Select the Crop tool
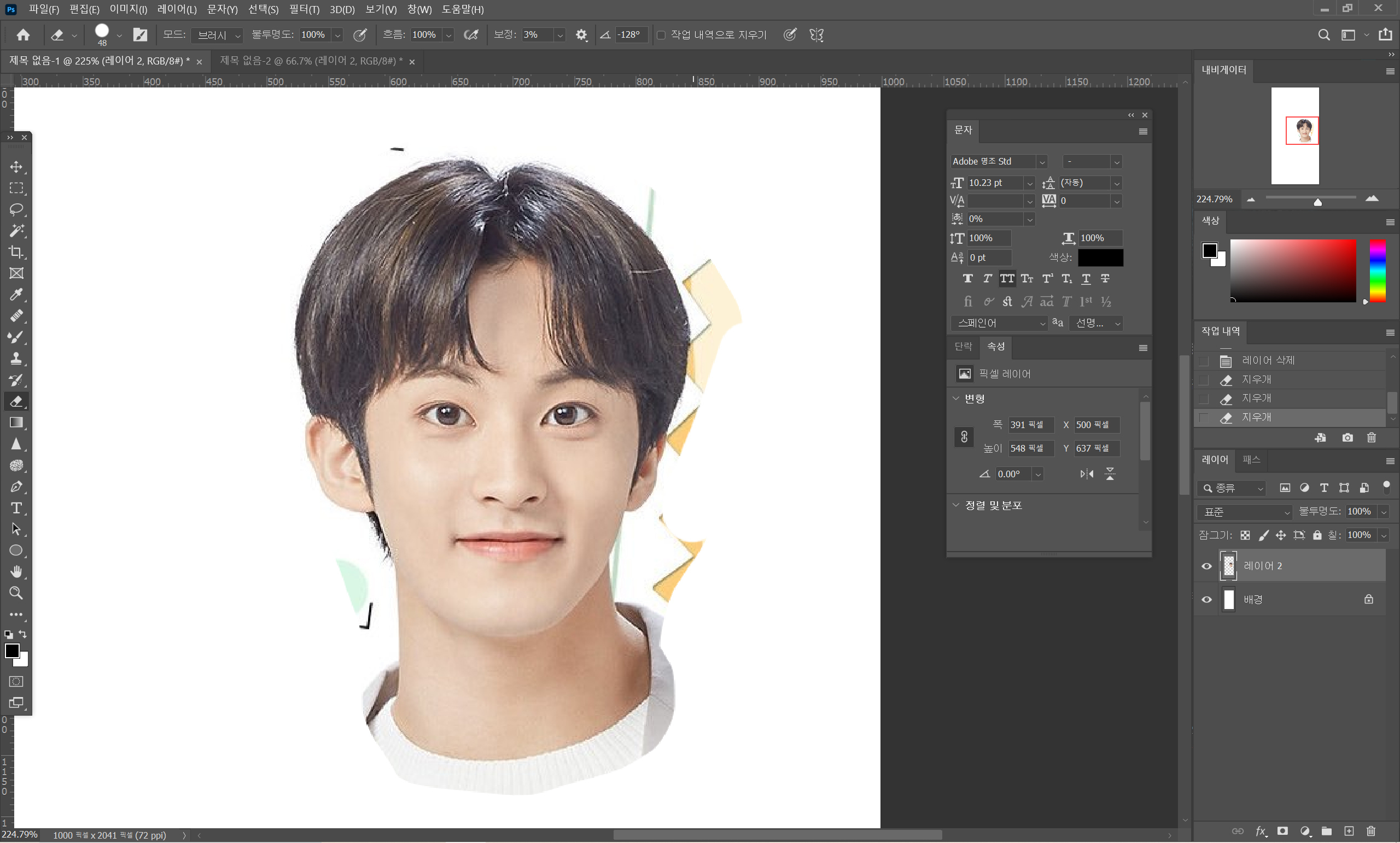Image resolution: width=1400 pixels, height=843 pixels. (x=16, y=252)
